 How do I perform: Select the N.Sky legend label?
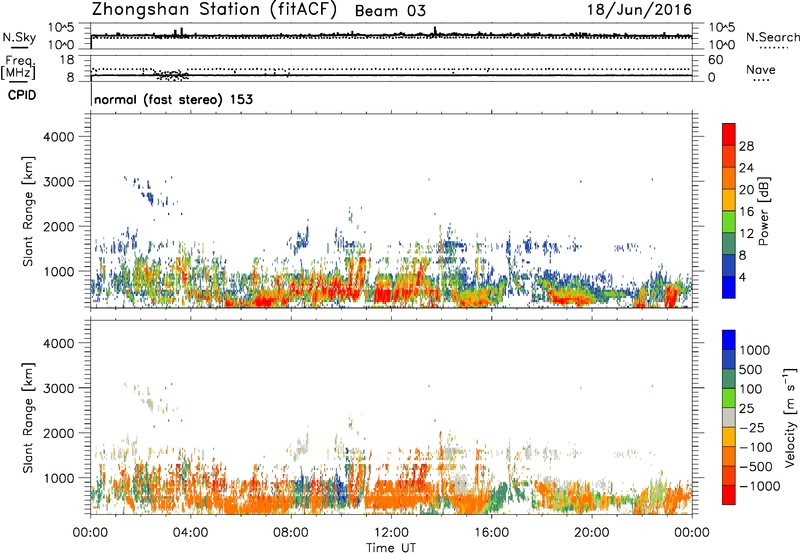[19, 37]
